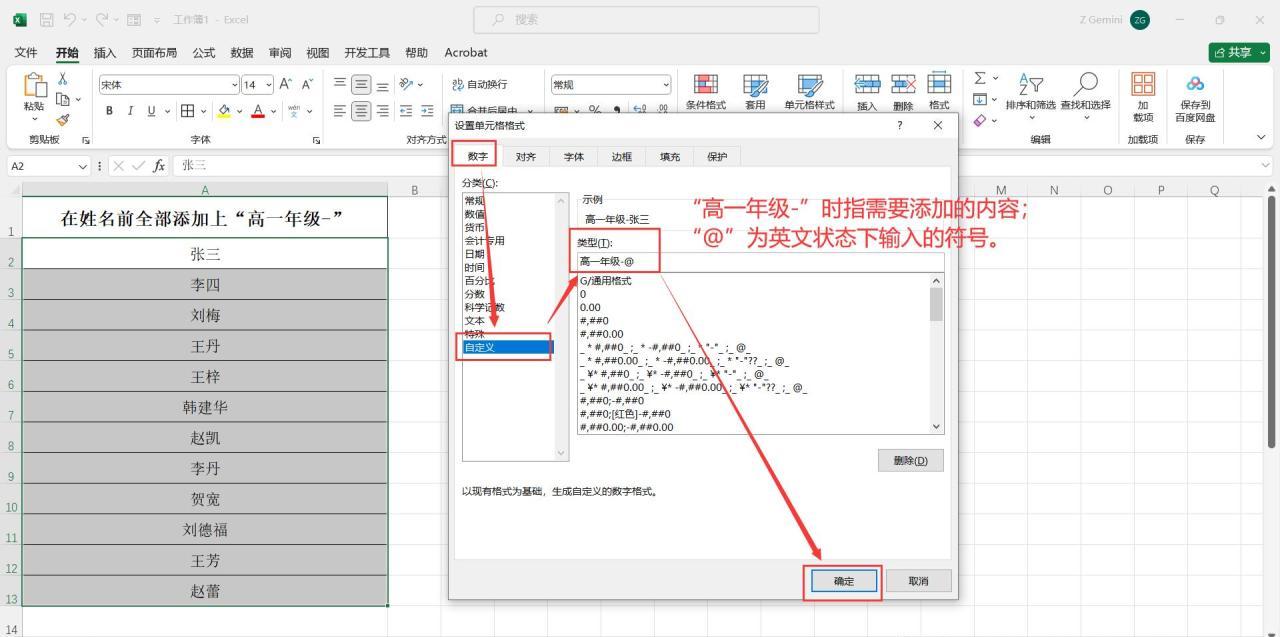This screenshot has width=1280, height=637.
Task: Click the 删除(D) button
Action: tap(910, 460)
